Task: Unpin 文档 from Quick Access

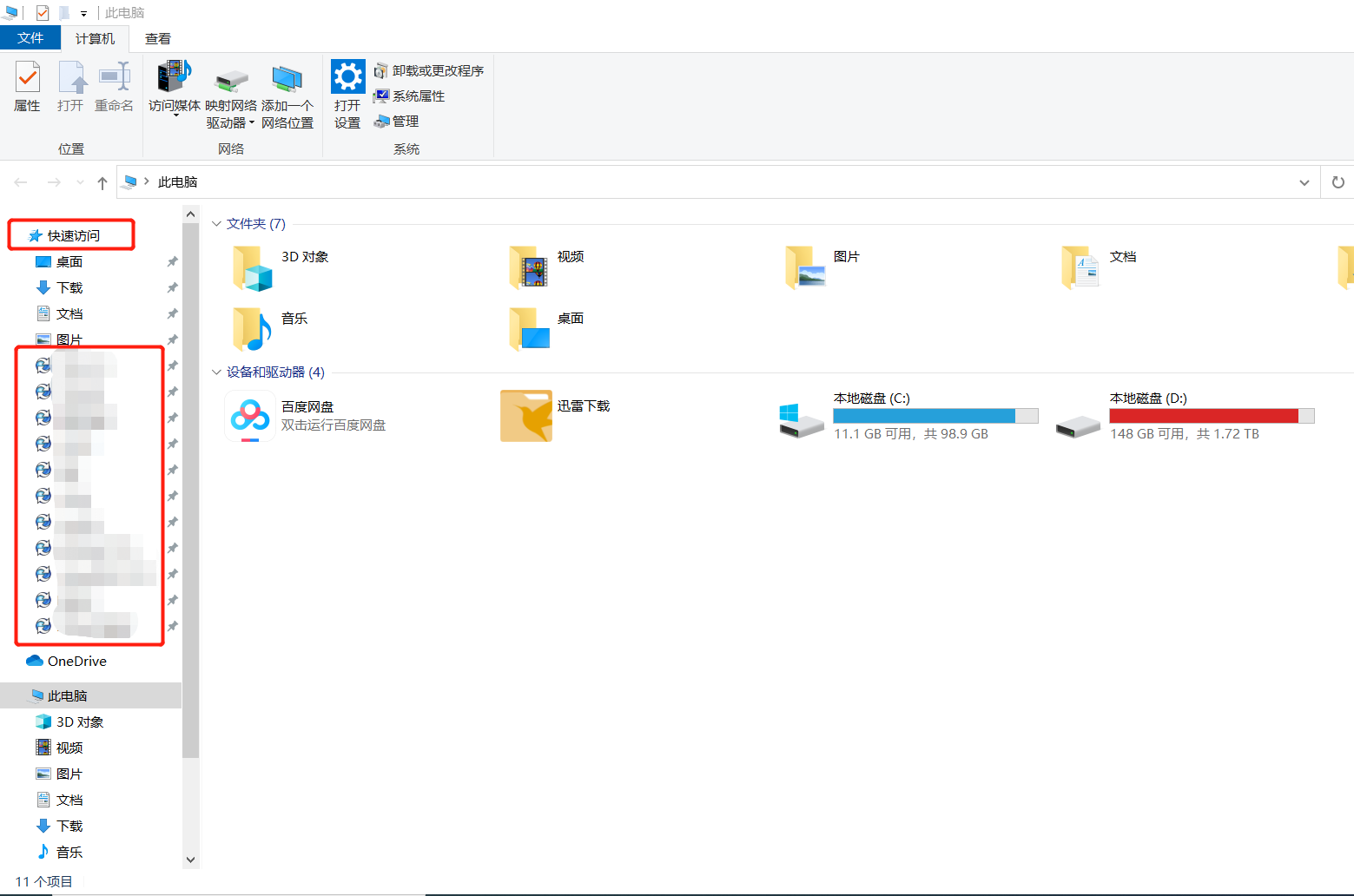Action: [x=172, y=313]
